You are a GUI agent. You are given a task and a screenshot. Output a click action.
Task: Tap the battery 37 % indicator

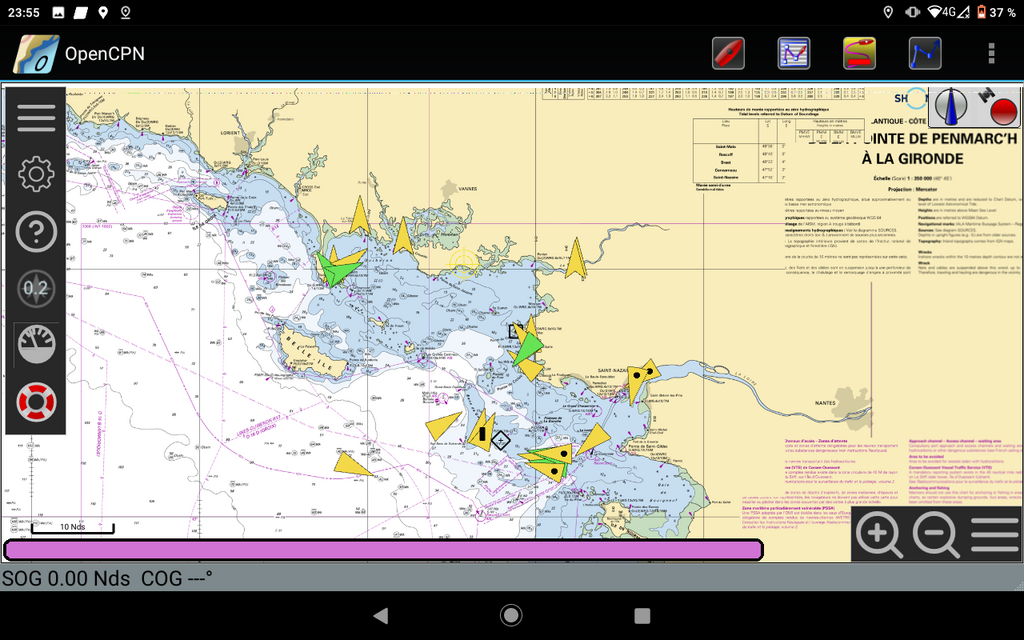point(996,12)
